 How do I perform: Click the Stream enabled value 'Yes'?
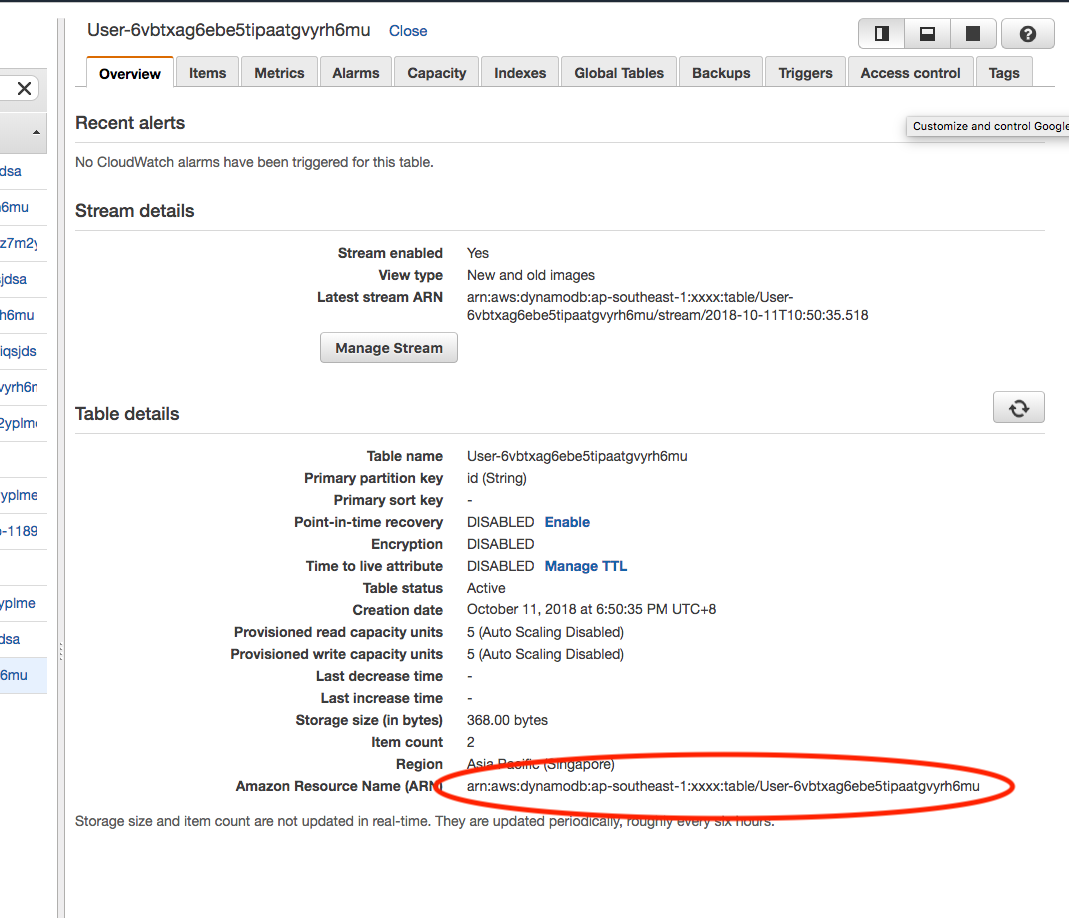(x=478, y=253)
